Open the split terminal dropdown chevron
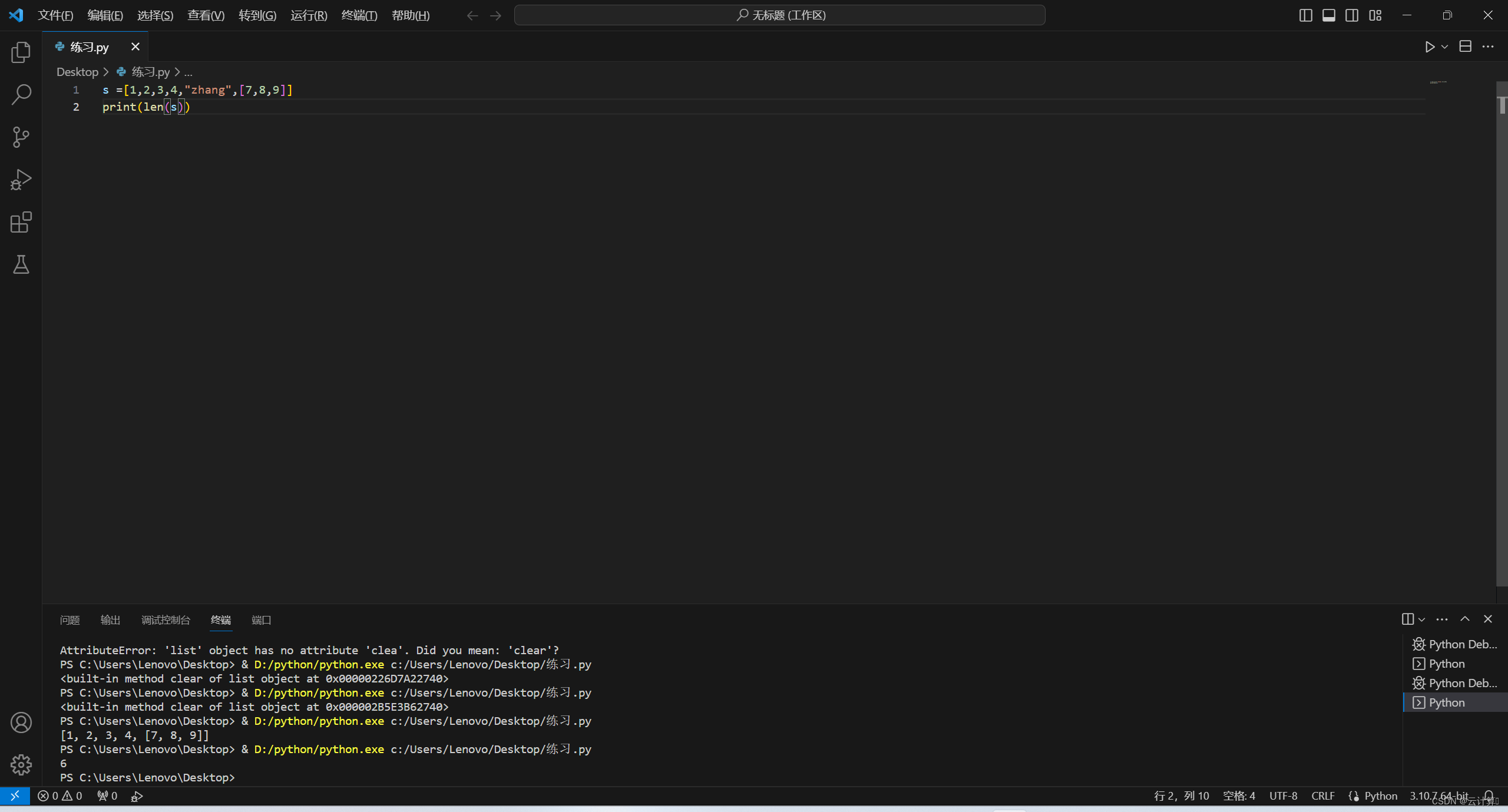The width and height of the screenshot is (1508, 812). click(1421, 619)
